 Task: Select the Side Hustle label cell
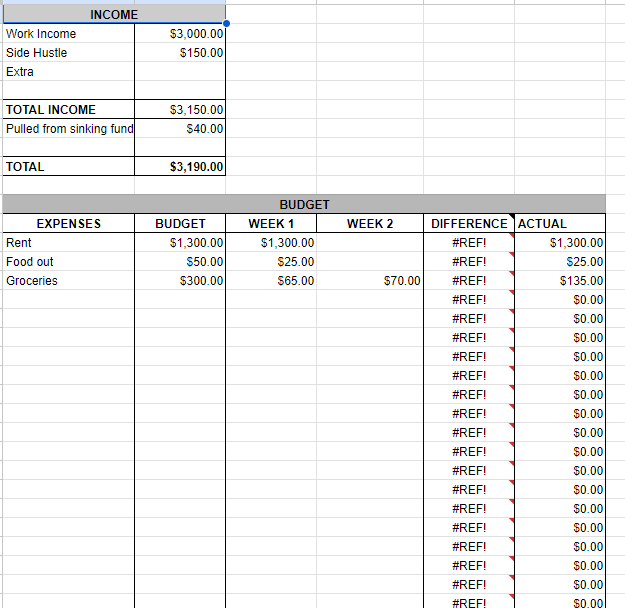tap(69, 53)
